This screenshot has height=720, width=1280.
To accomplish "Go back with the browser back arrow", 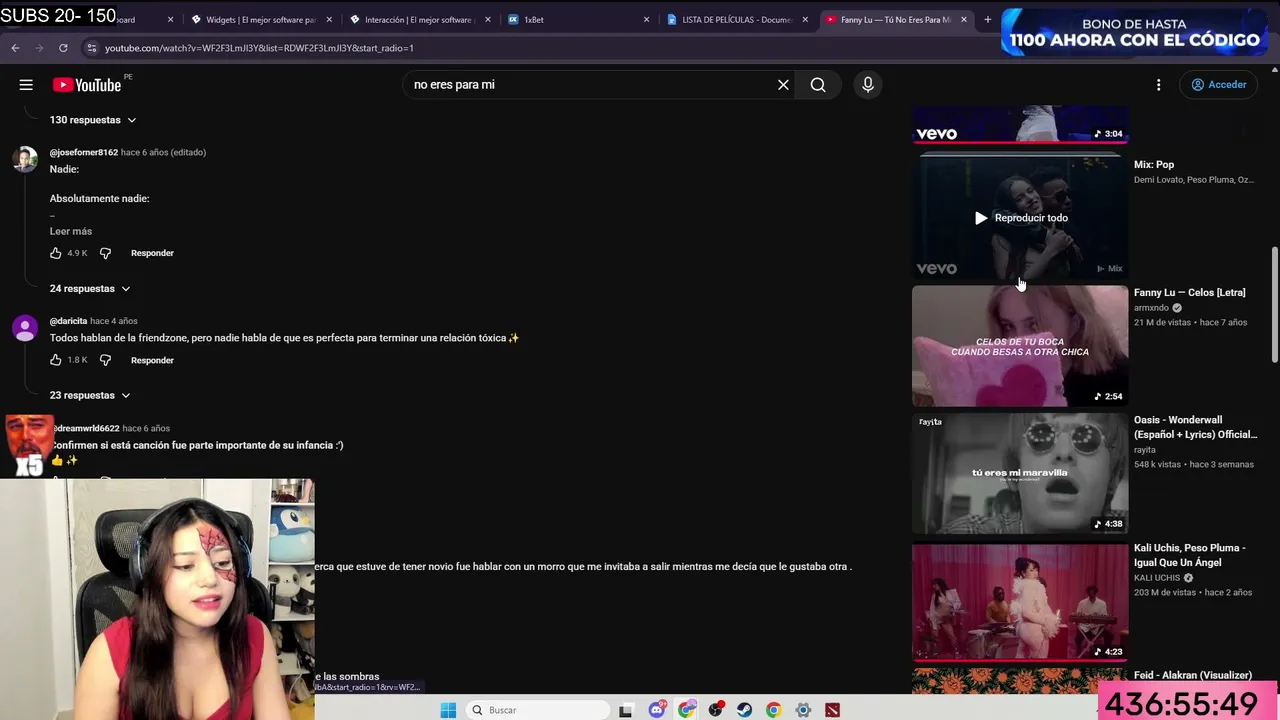I will 15,48.
